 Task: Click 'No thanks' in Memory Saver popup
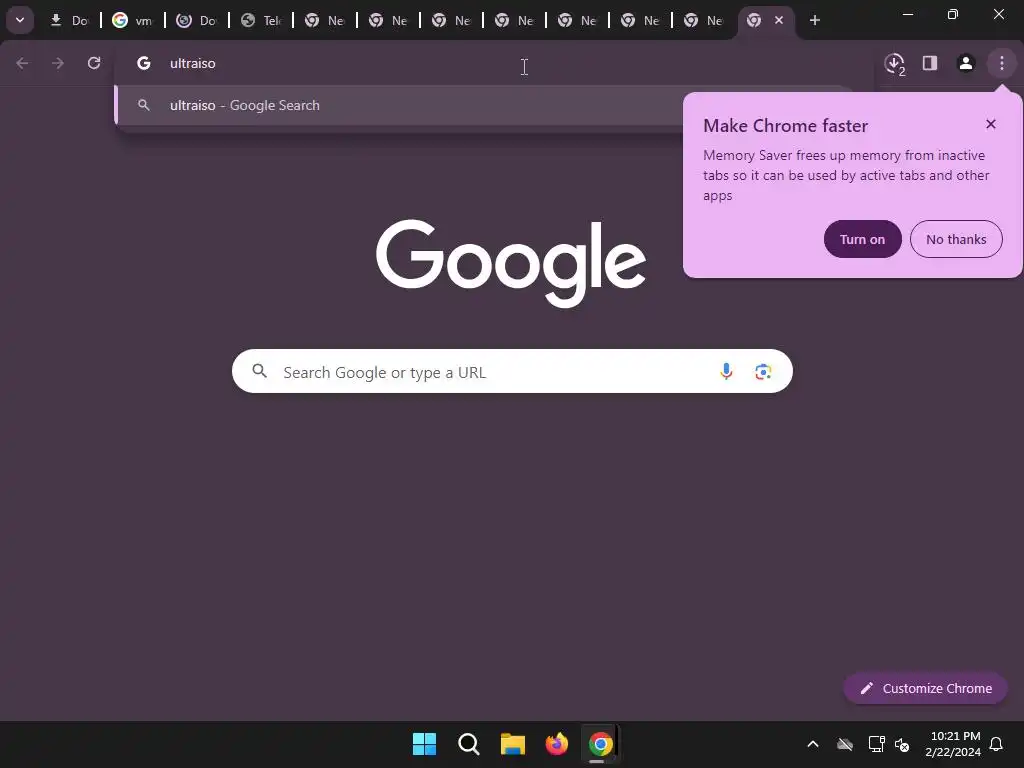click(956, 239)
